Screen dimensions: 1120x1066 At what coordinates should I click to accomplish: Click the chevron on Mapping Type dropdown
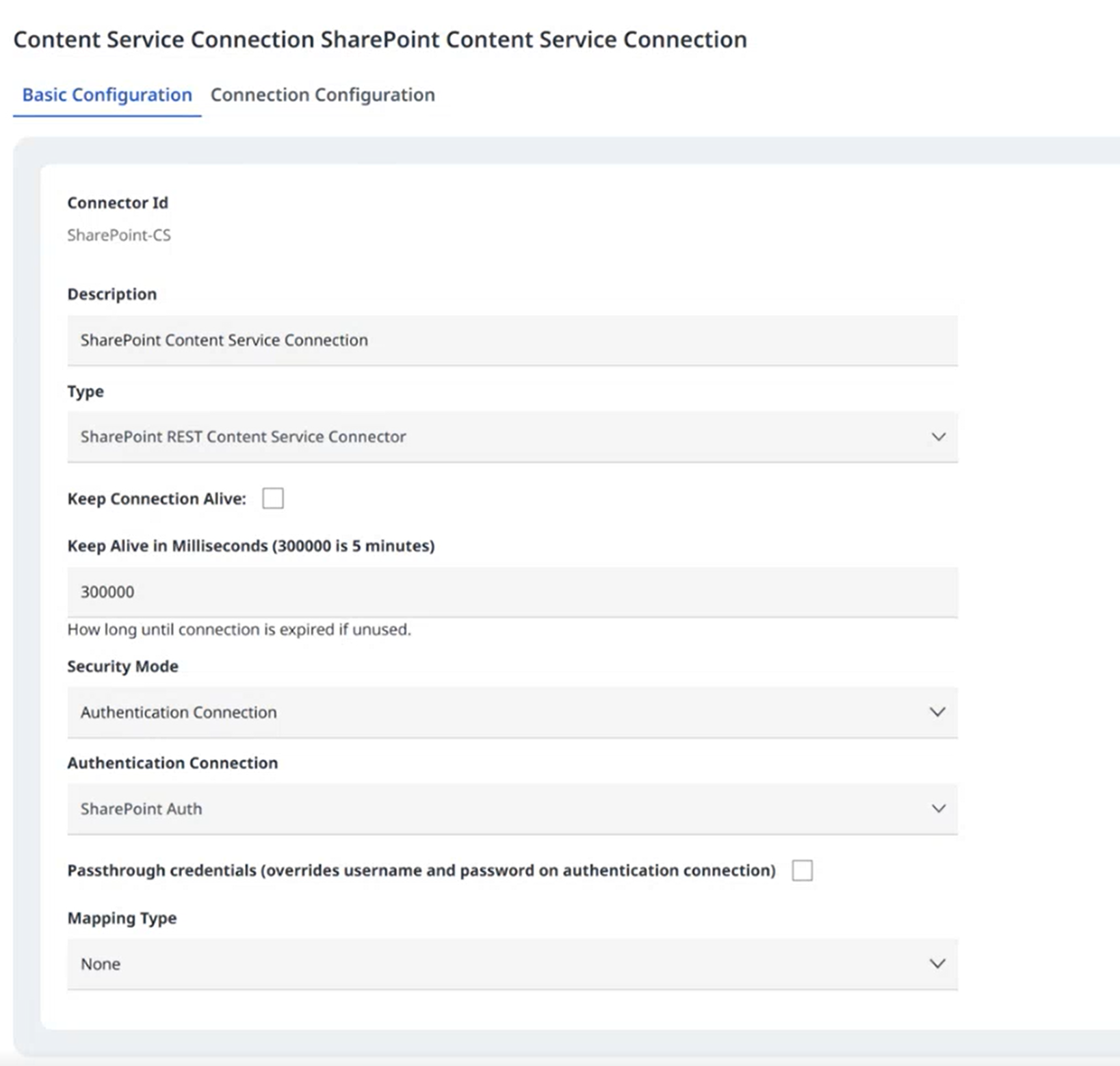click(x=937, y=964)
